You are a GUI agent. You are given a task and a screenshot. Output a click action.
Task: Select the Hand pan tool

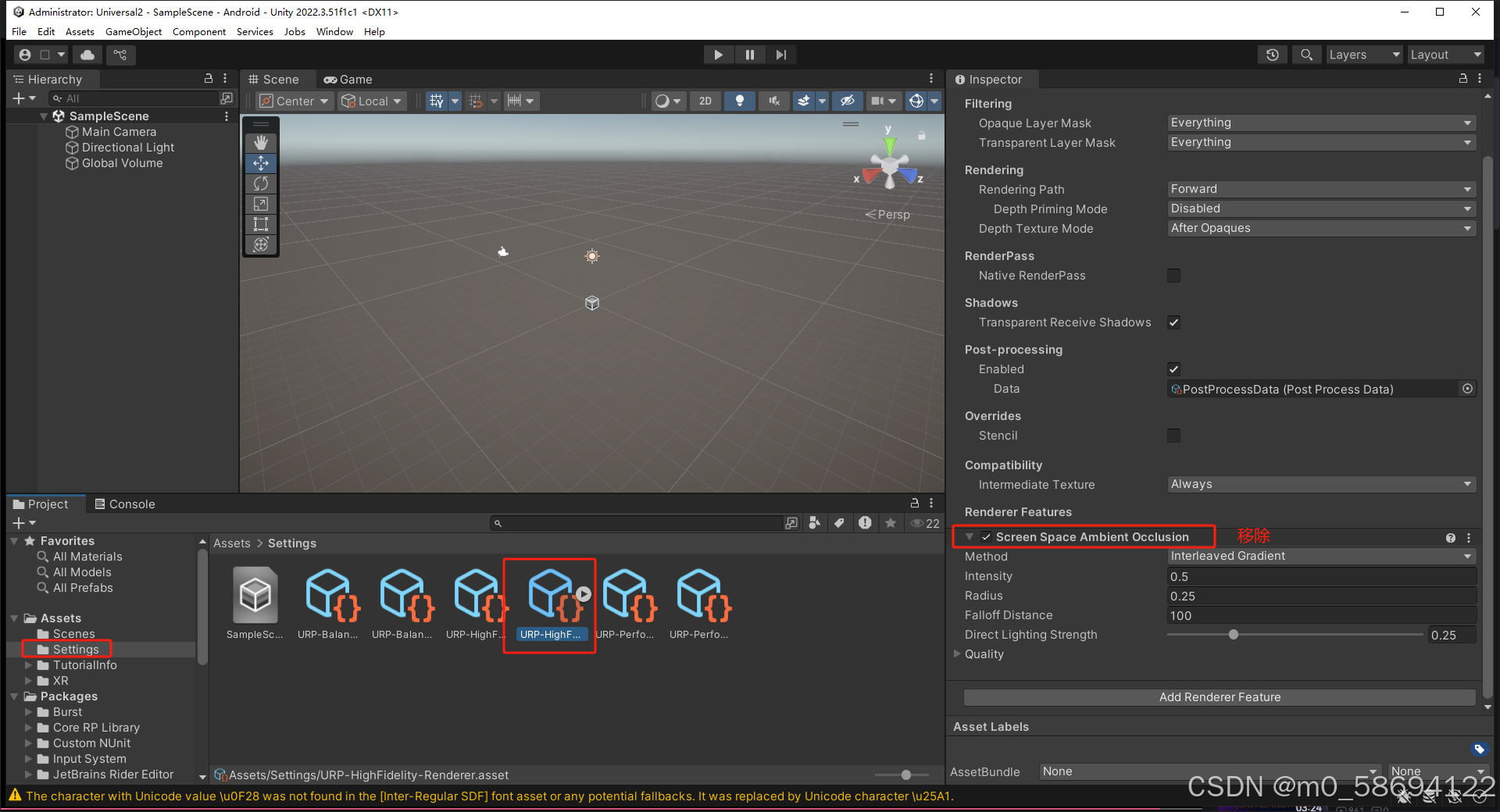tap(260, 143)
